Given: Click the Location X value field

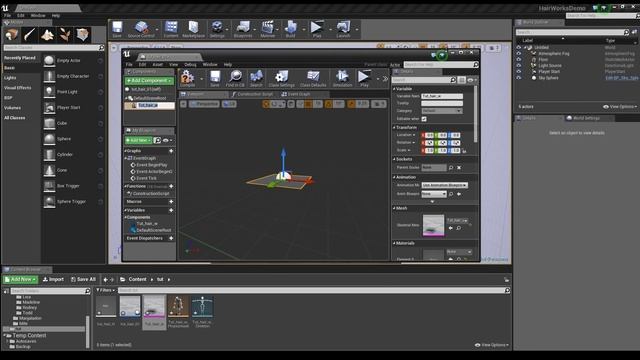Looking at the screenshot, I should [x=428, y=135].
